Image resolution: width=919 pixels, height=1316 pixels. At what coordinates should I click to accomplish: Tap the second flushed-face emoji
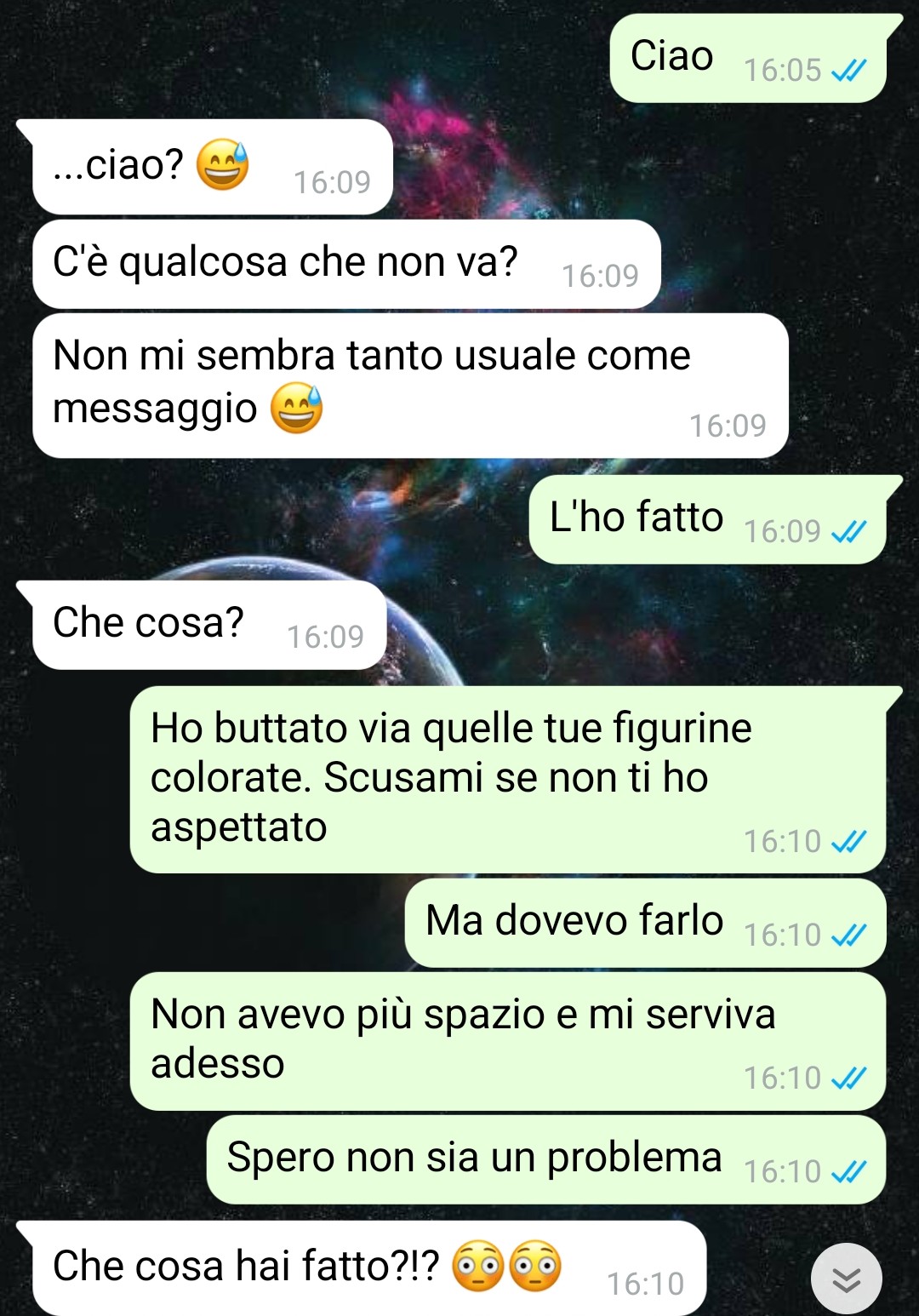[535, 1266]
